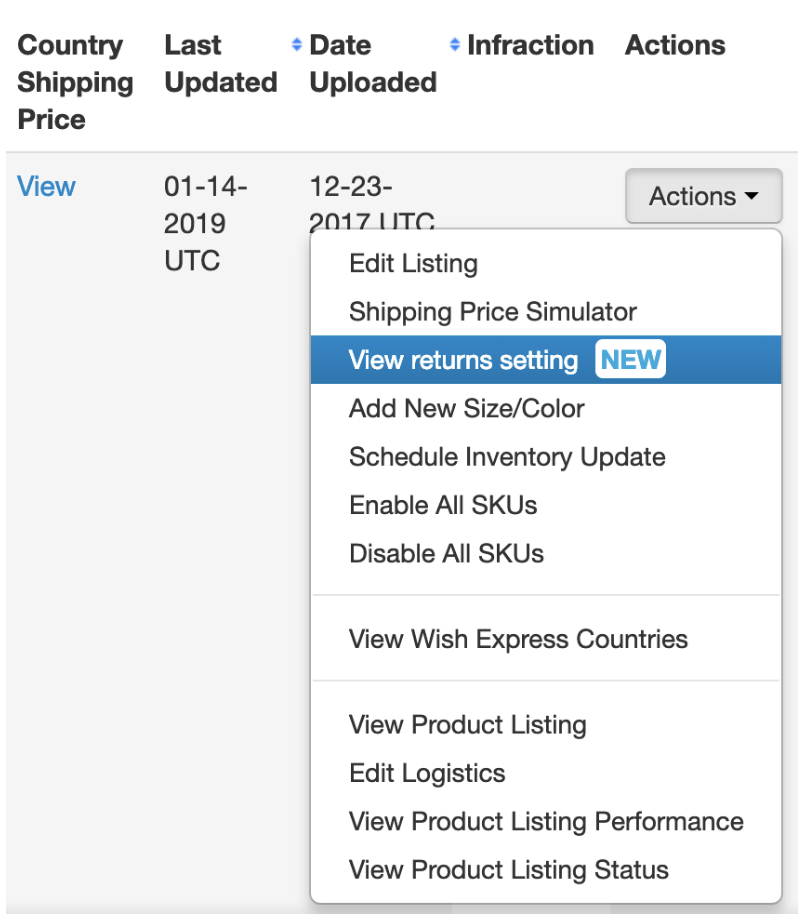This screenshot has width=800, height=916.
Task: Choose Edit Listing from the menu
Action: pyautogui.click(x=413, y=264)
